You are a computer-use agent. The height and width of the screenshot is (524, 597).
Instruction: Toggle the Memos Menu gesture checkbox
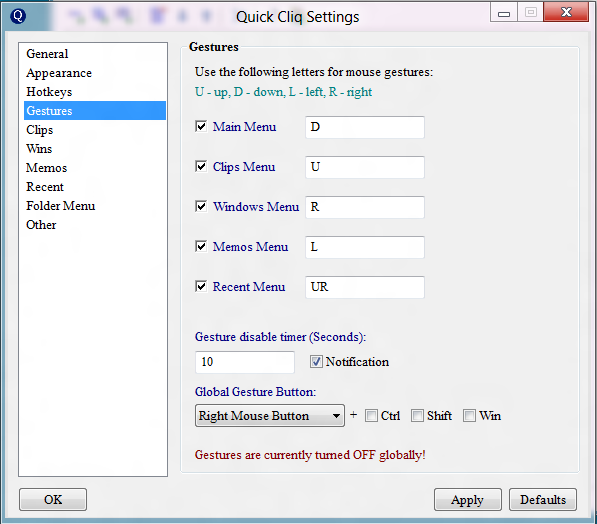(201, 246)
